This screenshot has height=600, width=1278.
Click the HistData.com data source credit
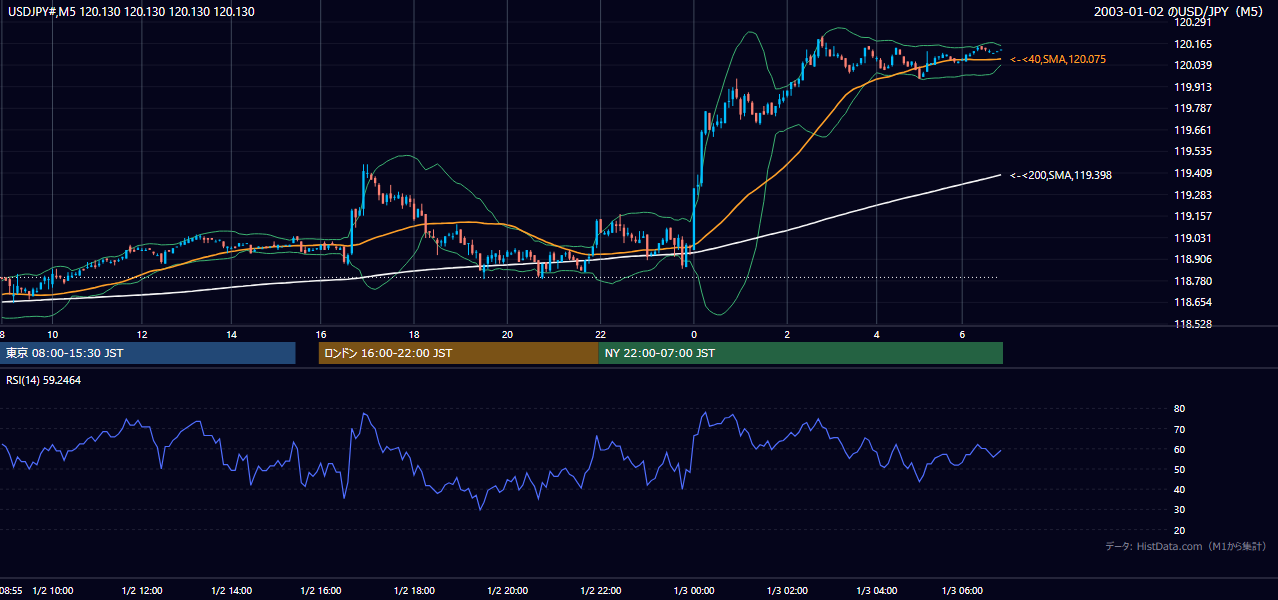pos(1186,546)
